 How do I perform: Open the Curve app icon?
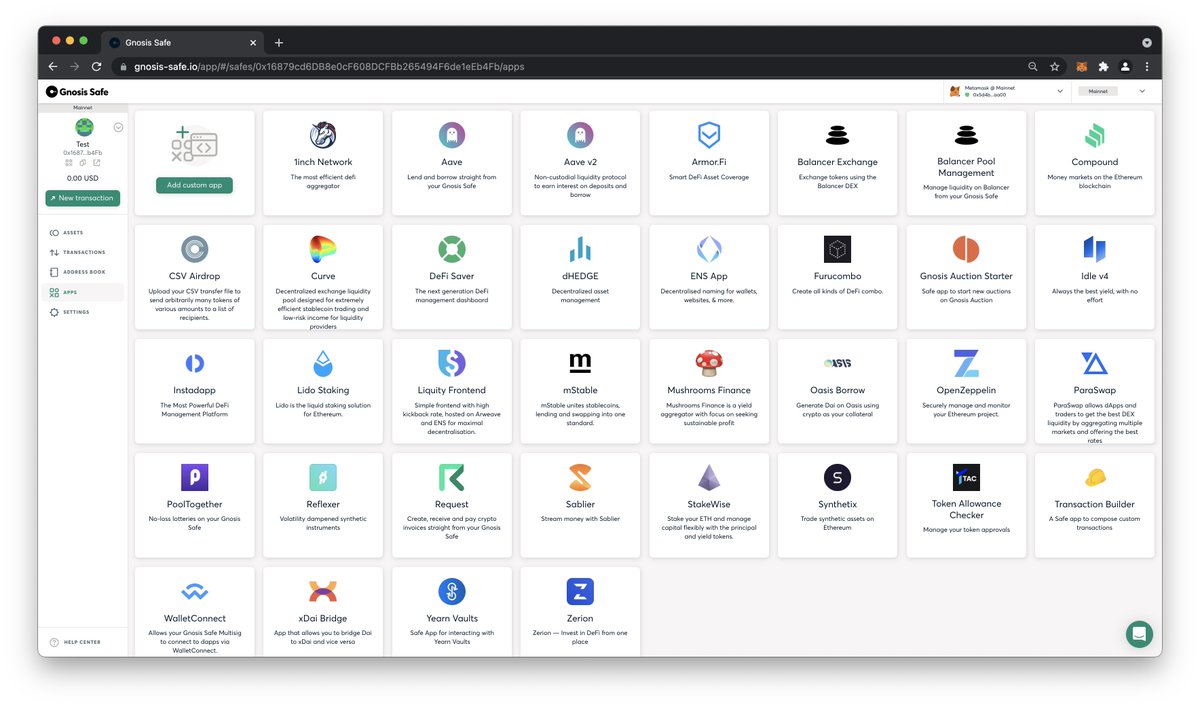point(323,249)
